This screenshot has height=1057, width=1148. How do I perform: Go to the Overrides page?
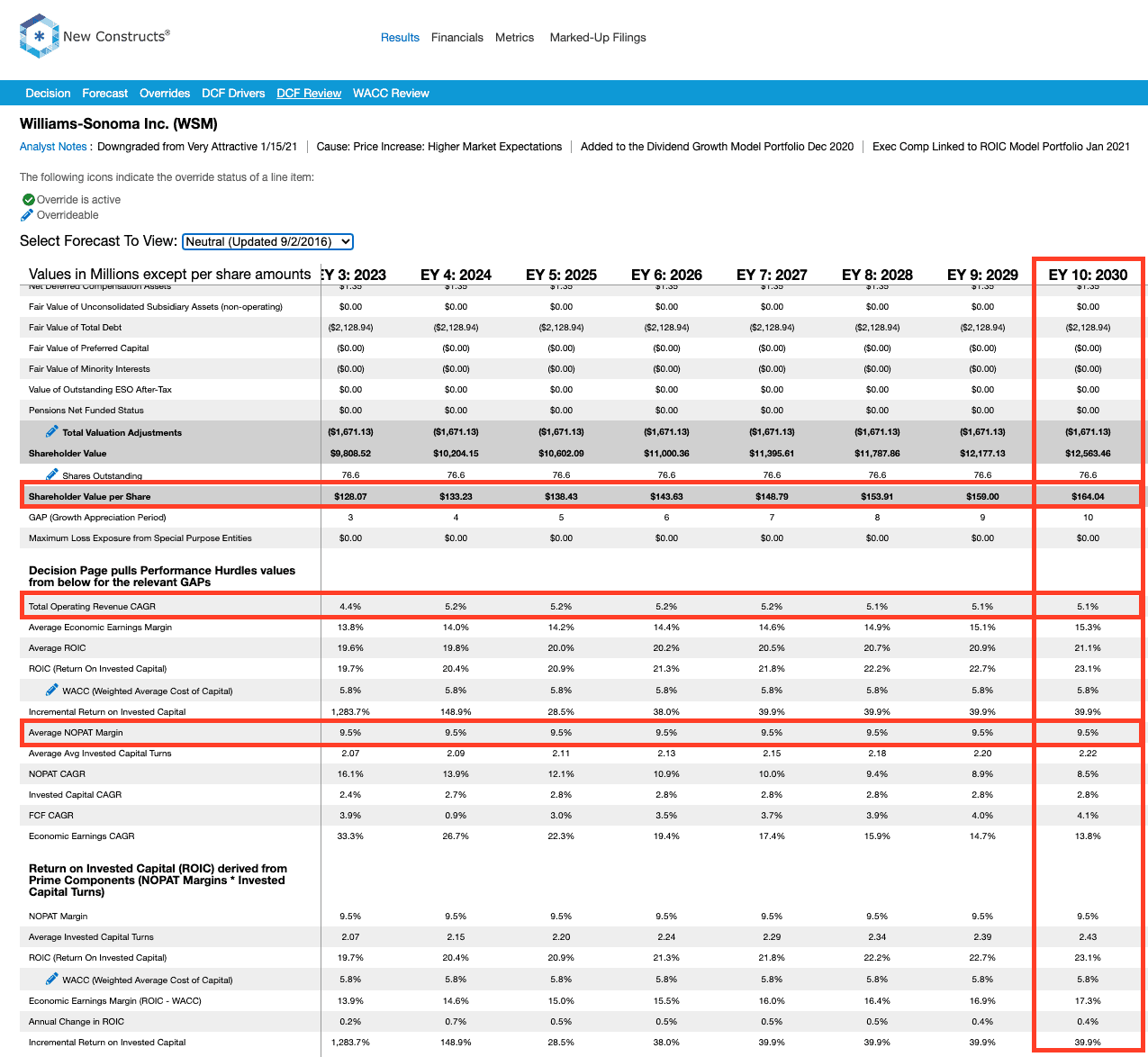point(165,94)
